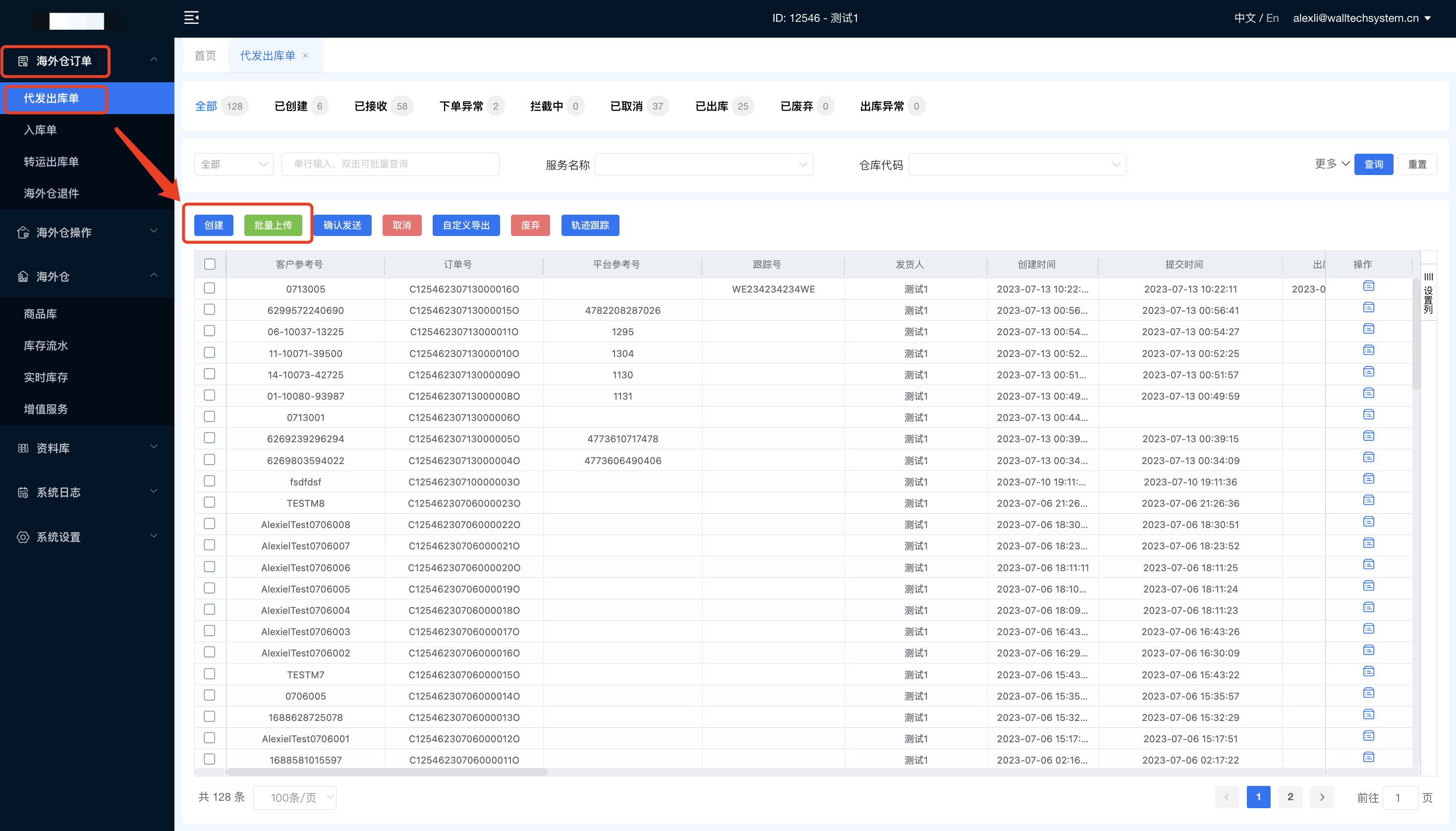
Task: Open the 服务名称 dropdown
Action: click(x=704, y=165)
